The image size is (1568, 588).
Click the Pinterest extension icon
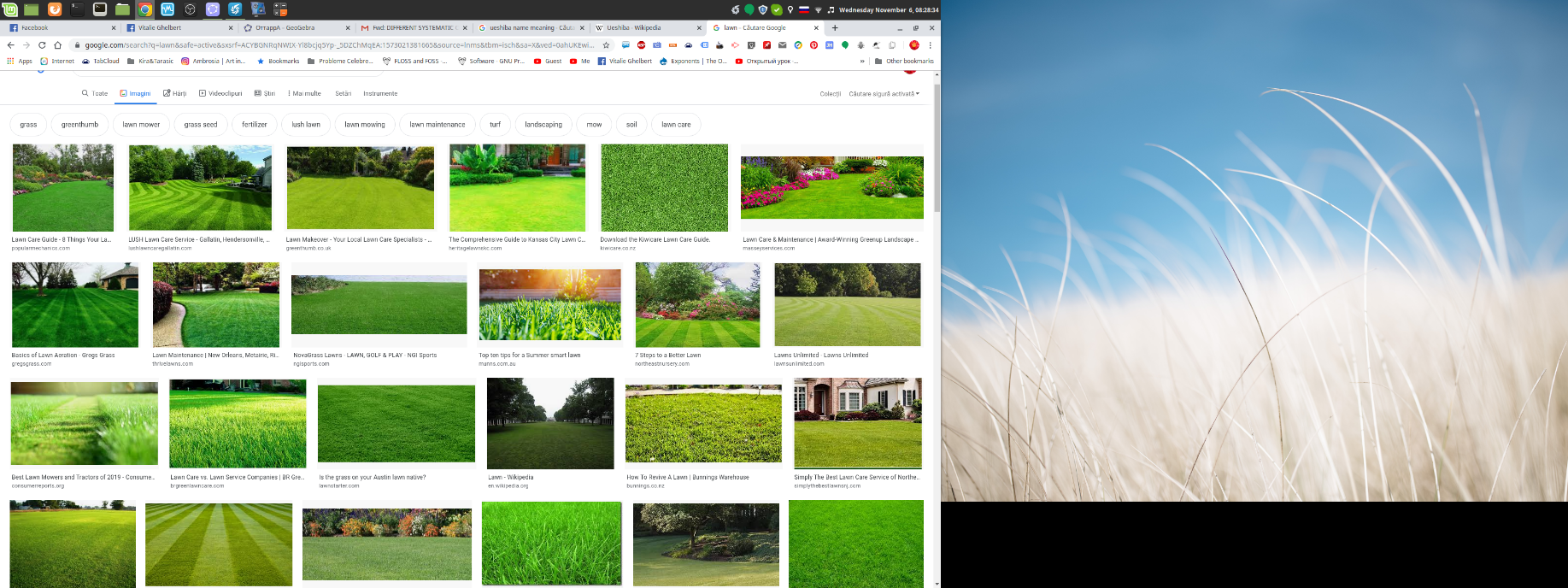tap(813, 45)
